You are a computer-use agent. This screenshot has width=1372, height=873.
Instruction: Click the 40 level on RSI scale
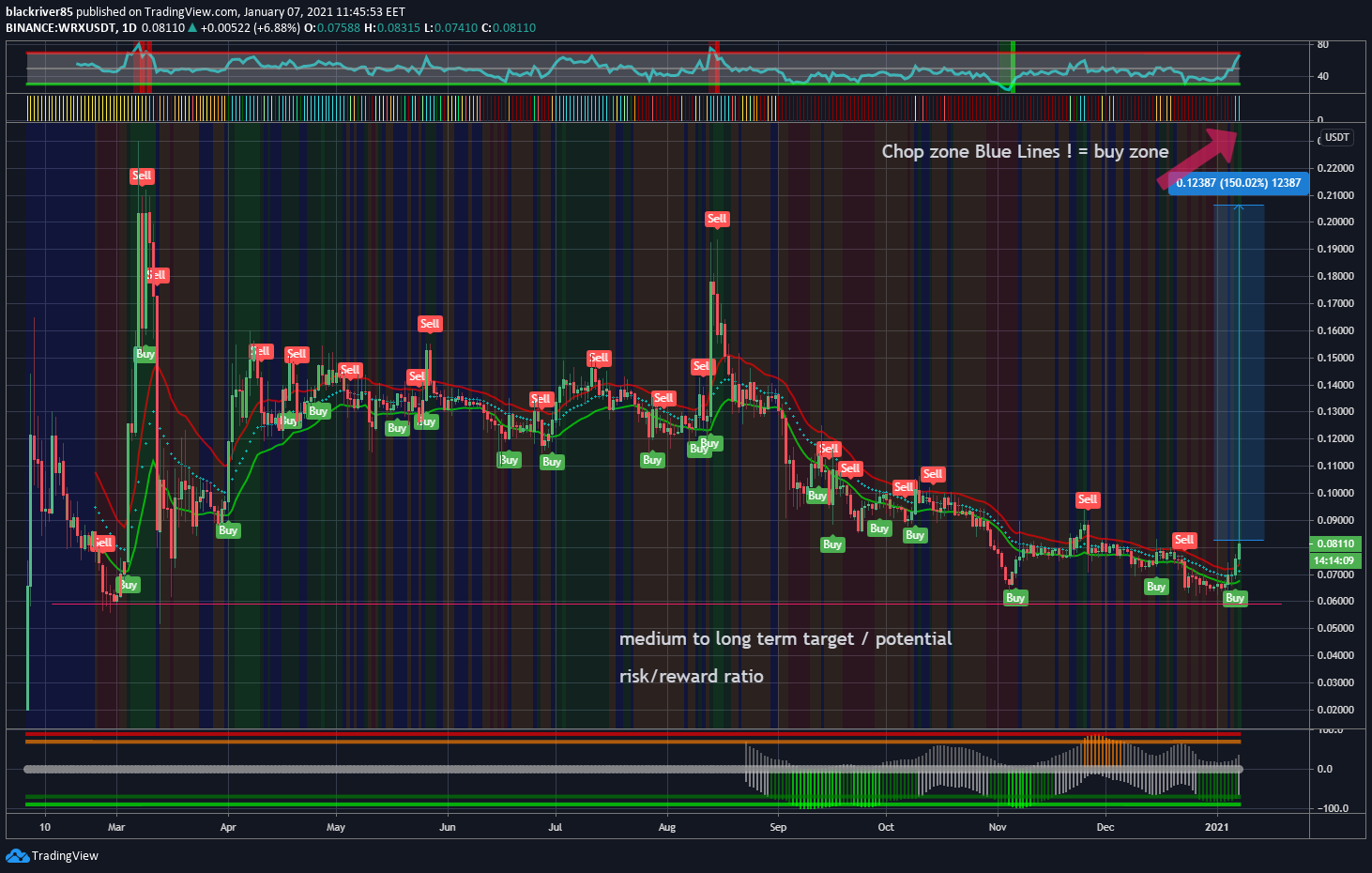click(1323, 76)
